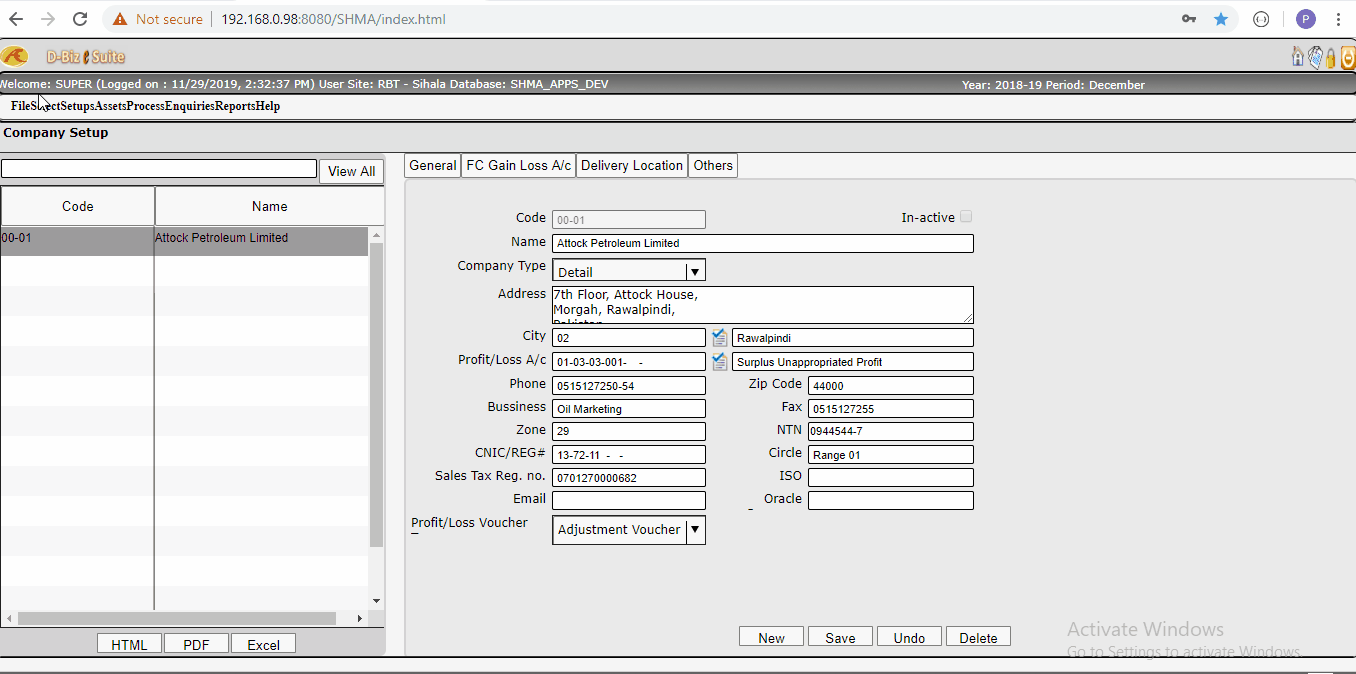Click list horizontal scrollbar right arrow
The width and height of the screenshot is (1356, 674).
[x=361, y=619]
